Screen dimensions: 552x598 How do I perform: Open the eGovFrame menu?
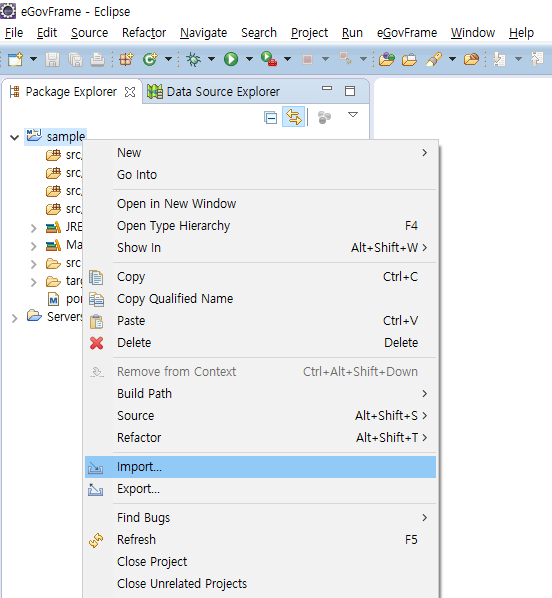point(407,33)
